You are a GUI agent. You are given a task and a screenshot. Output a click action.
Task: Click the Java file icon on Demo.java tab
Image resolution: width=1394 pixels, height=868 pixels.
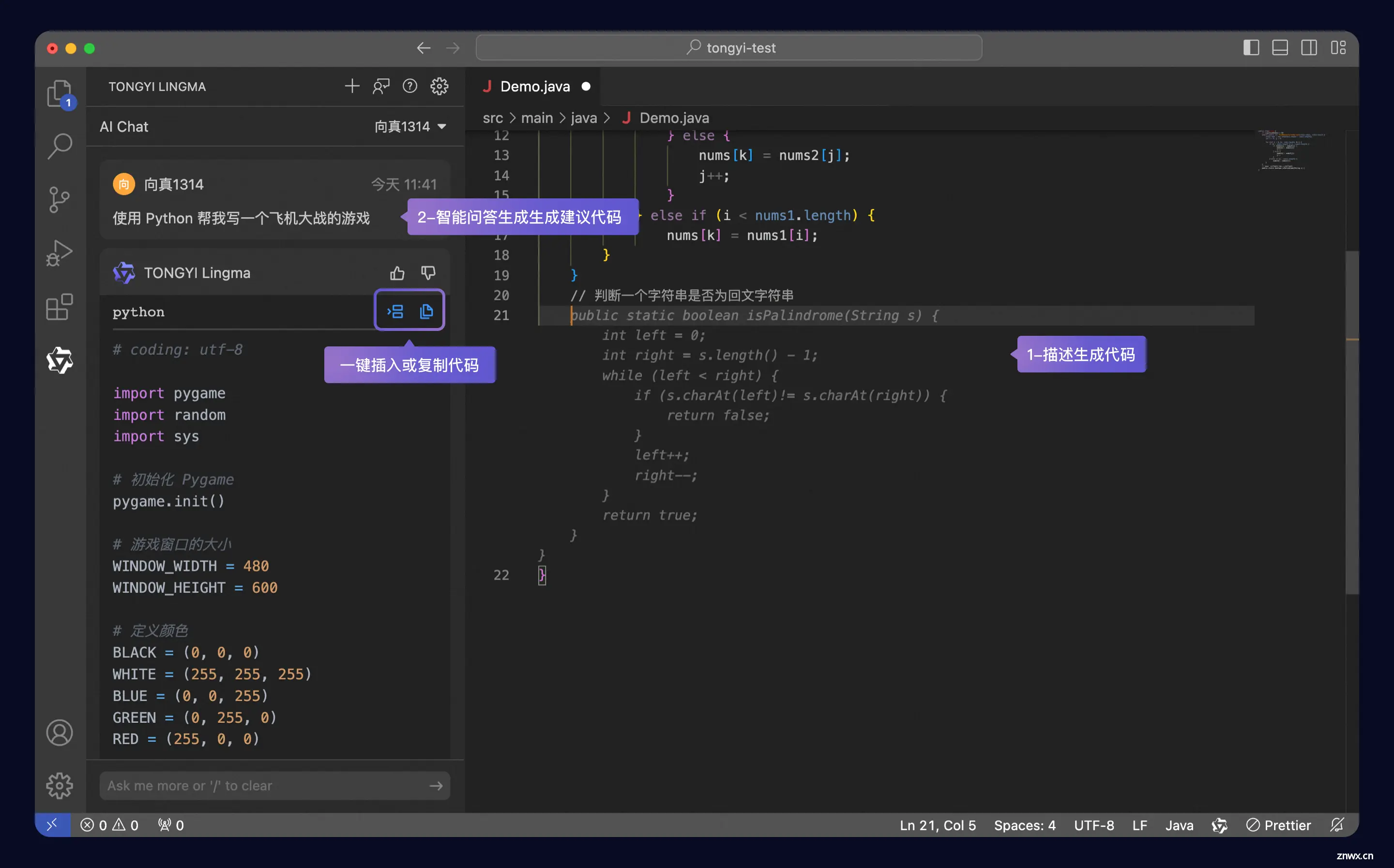(487, 86)
